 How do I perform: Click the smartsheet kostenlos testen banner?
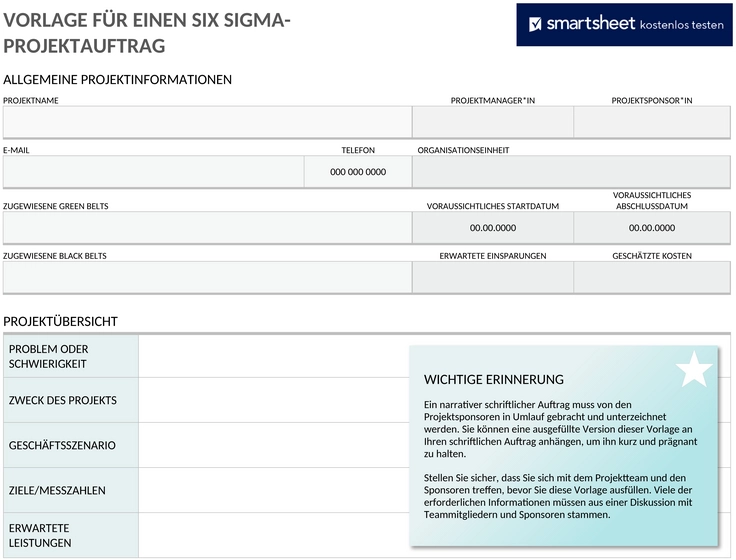pos(624,25)
